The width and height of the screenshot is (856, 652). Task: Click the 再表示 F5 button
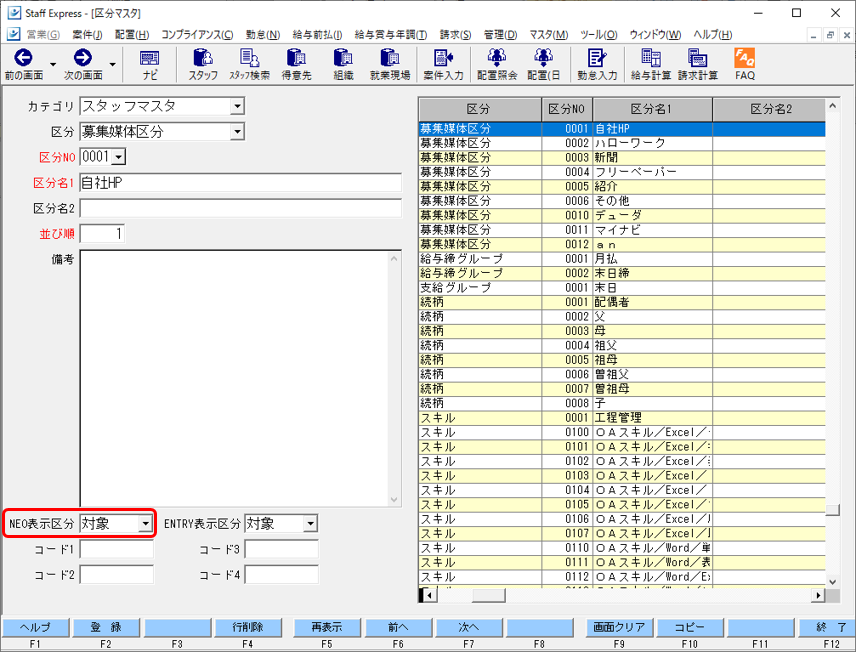327,627
